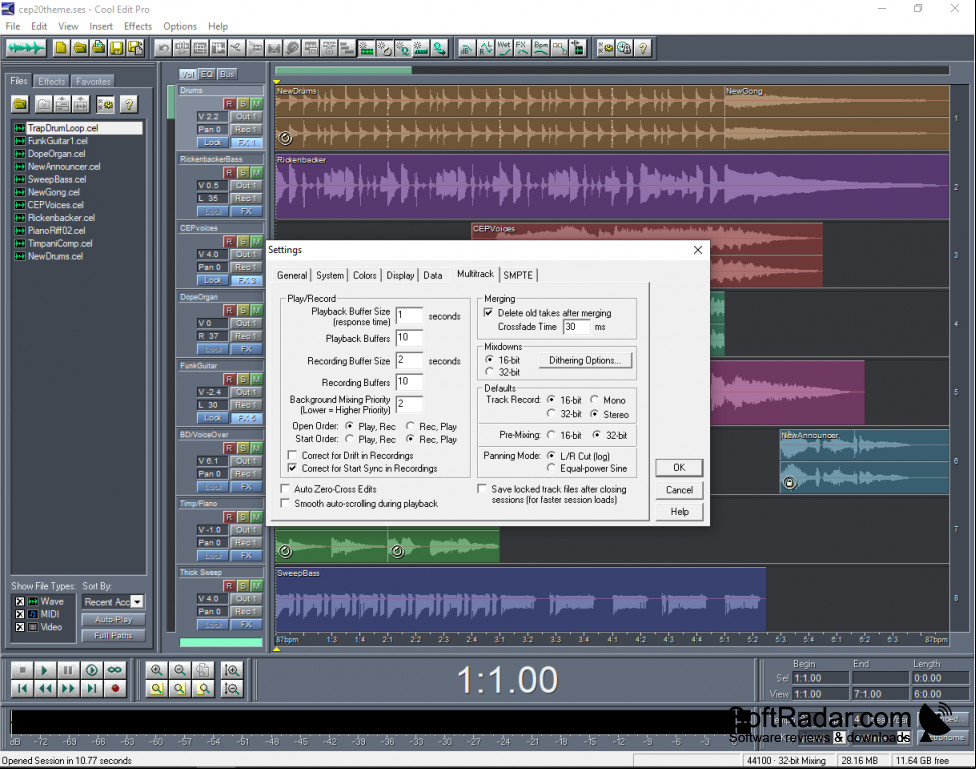Zoom out horizontally

coord(180,670)
